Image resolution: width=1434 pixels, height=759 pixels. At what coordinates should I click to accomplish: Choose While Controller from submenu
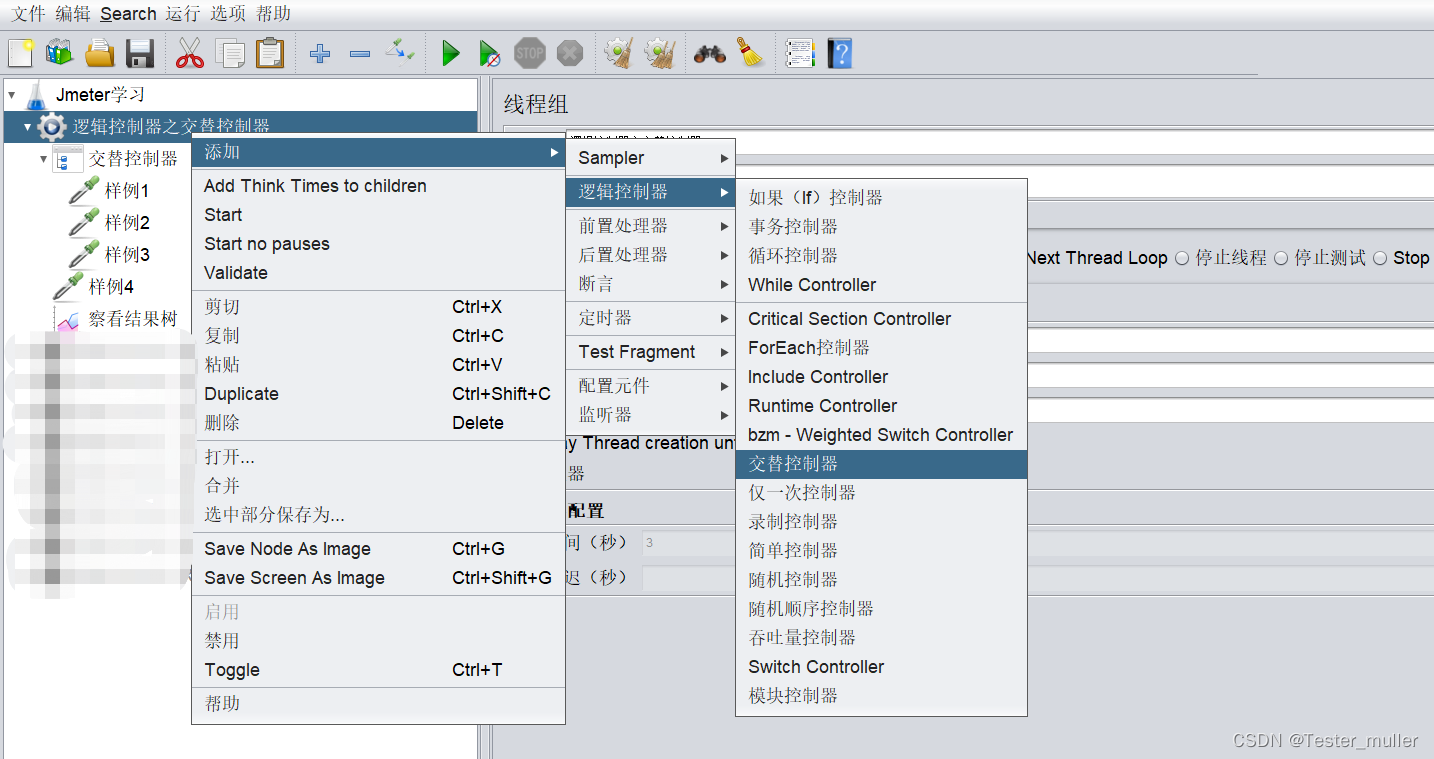click(881, 285)
